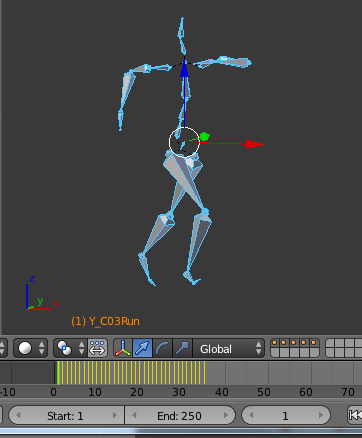Image resolution: width=362 pixels, height=438 pixels.
Task: Toggle the fifth armature layer button
Action: [x=313, y=343]
